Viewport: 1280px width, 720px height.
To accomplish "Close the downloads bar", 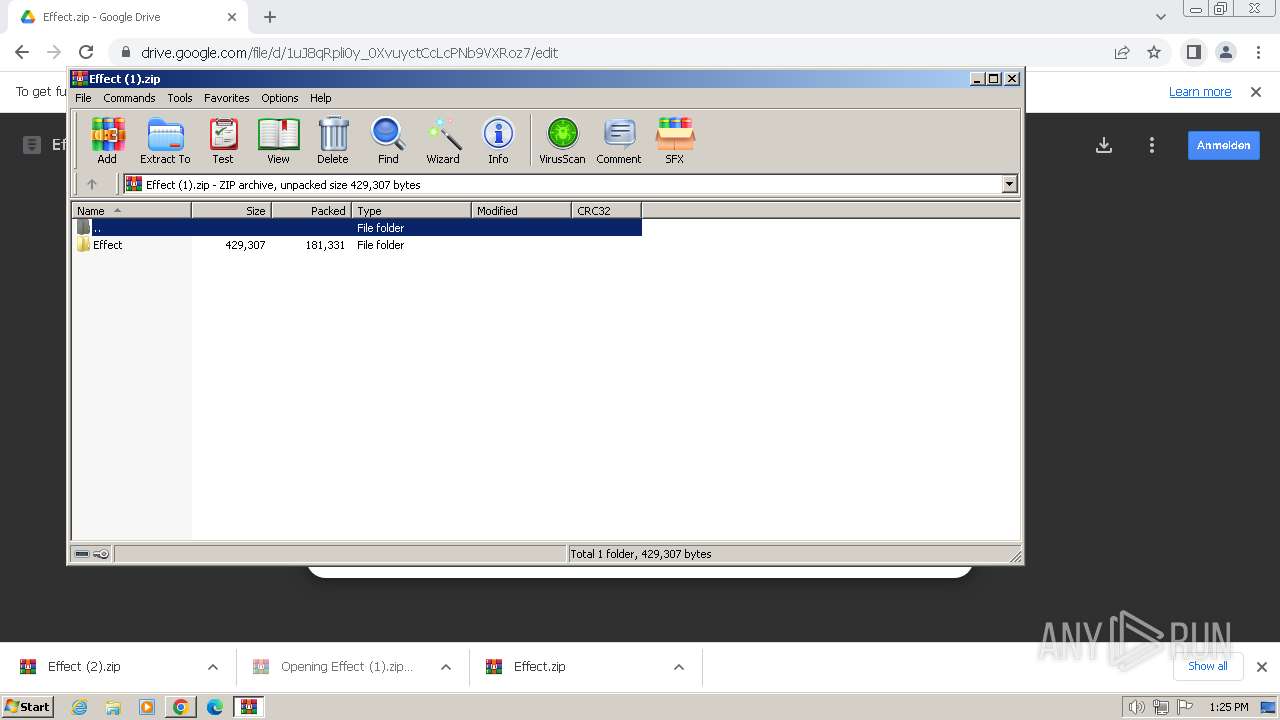I will point(1261,667).
